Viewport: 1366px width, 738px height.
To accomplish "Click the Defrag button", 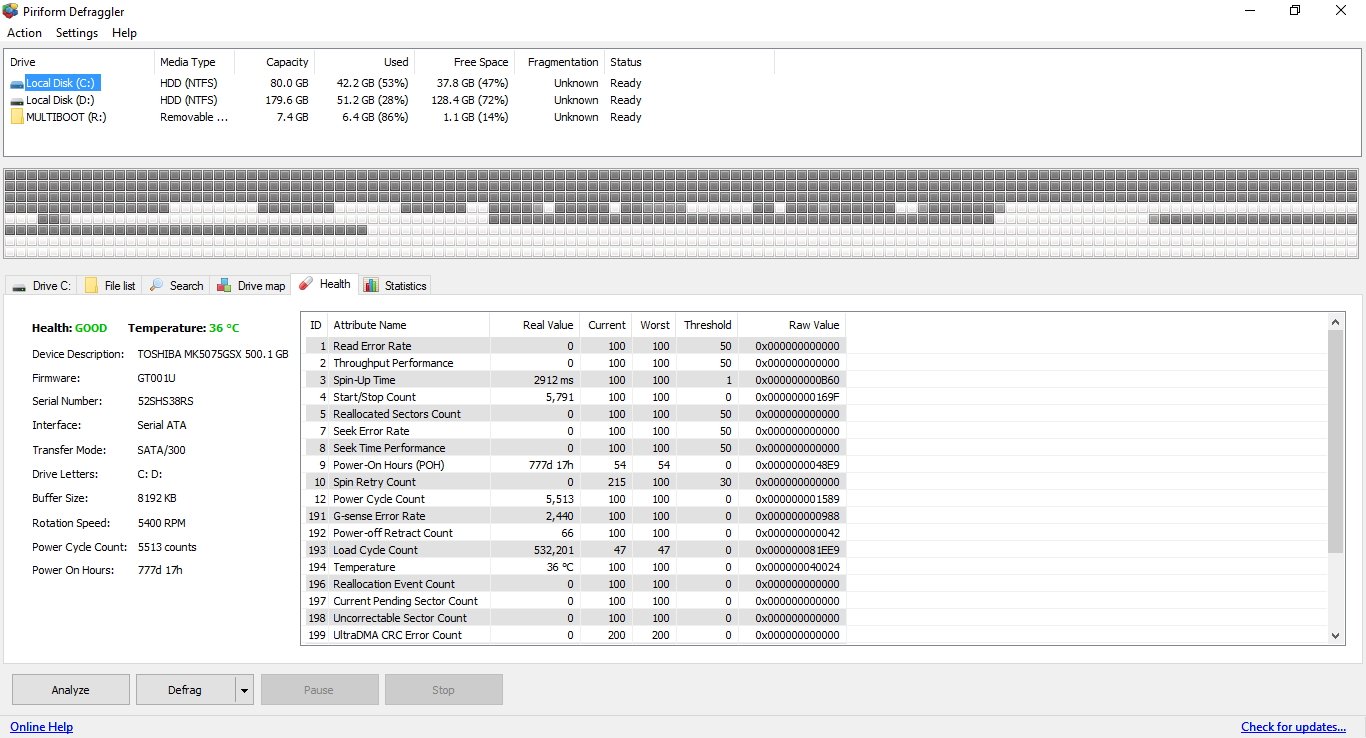I will (x=185, y=690).
